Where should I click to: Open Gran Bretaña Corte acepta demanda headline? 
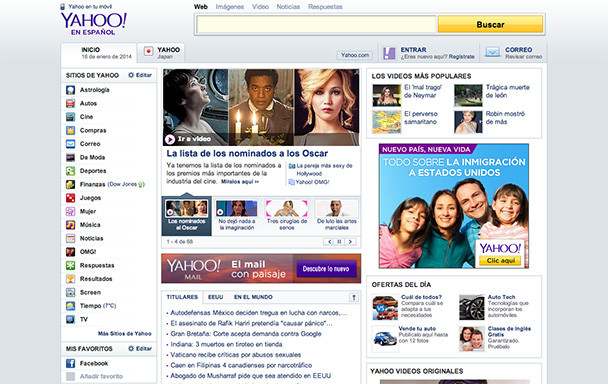pyautogui.click(x=246, y=334)
